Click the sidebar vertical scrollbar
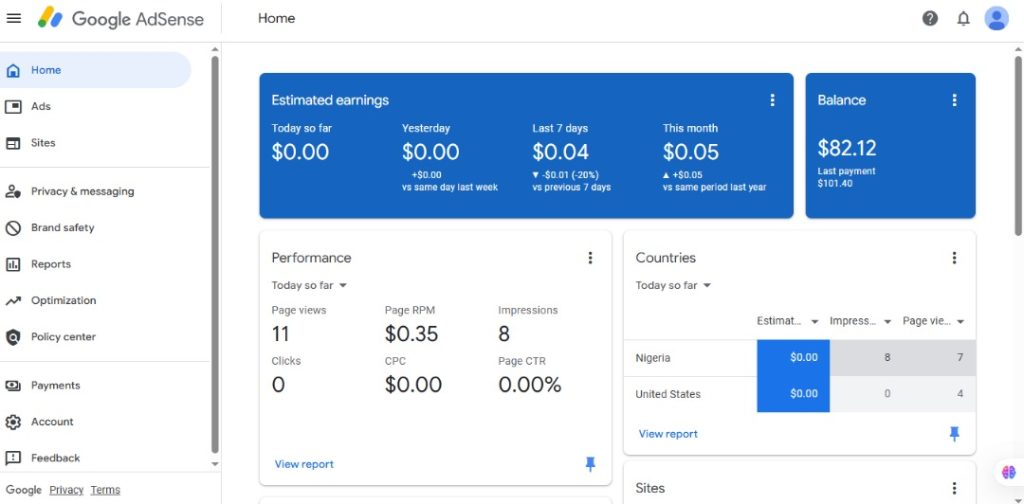Image resolution: width=1024 pixels, height=504 pixels. [215, 250]
